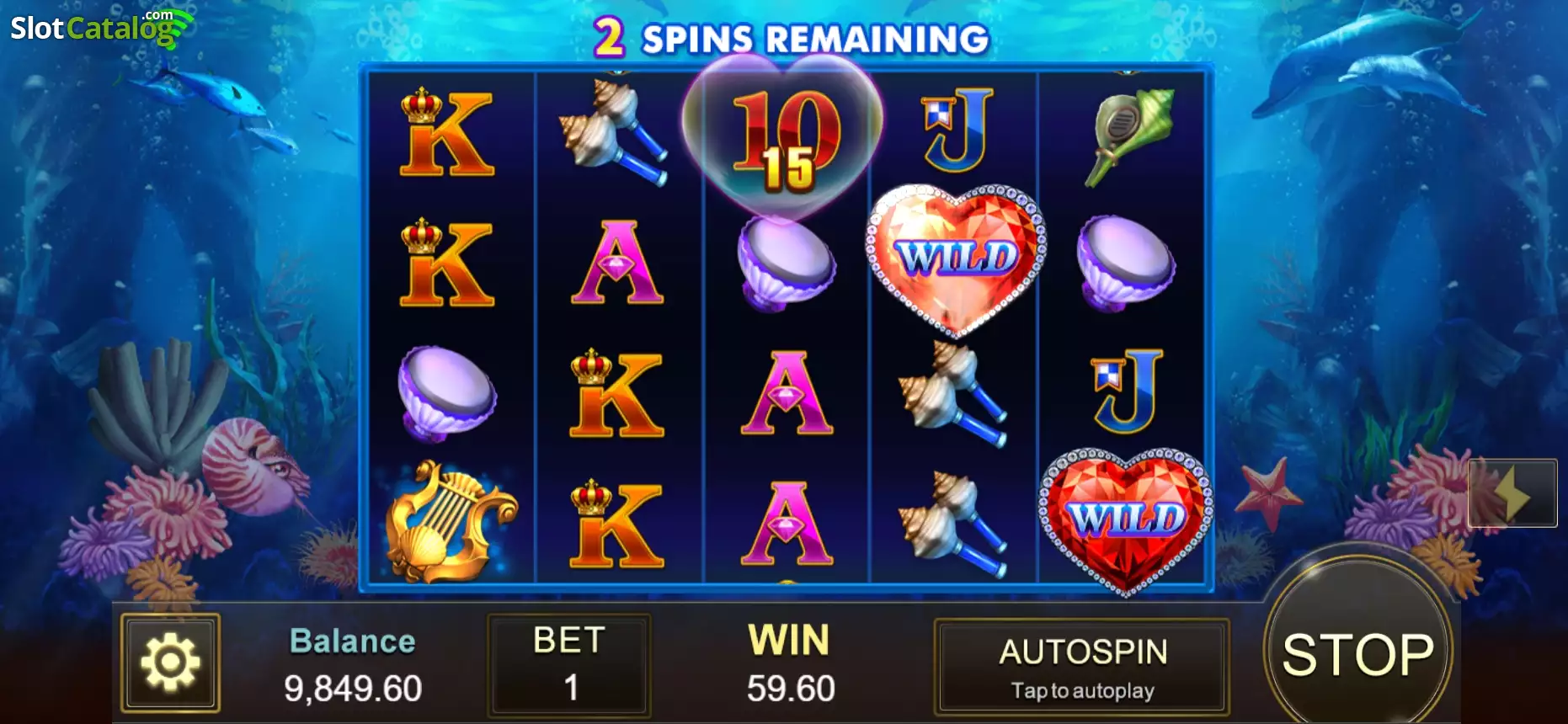The width and height of the screenshot is (1568, 724).
Task: Click the spins remaining banner
Action: (792, 38)
